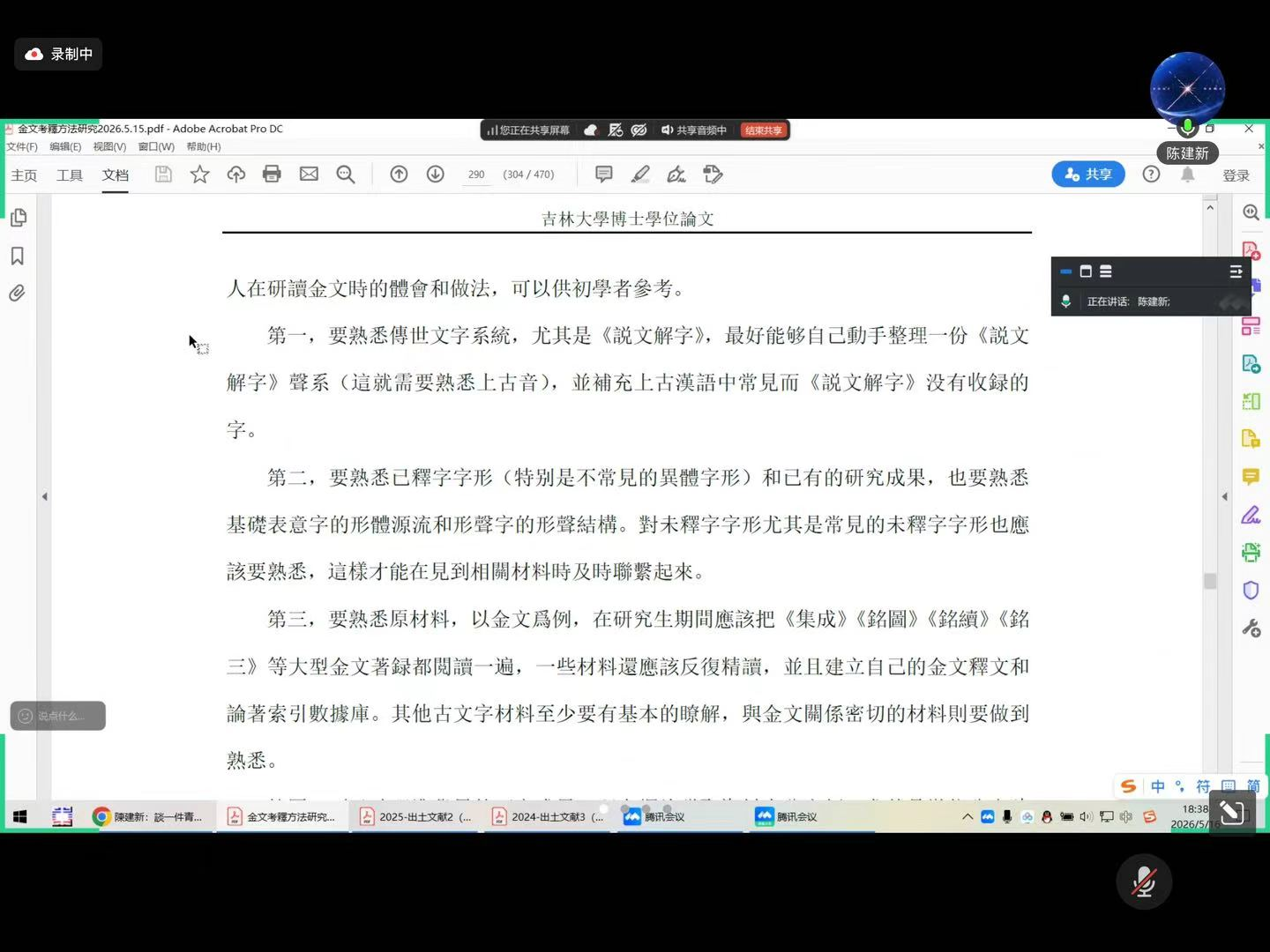This screenshot has width=1270, height=952.
Task: Open the Create PDF tool in right pane
Action: point(1251,250)
